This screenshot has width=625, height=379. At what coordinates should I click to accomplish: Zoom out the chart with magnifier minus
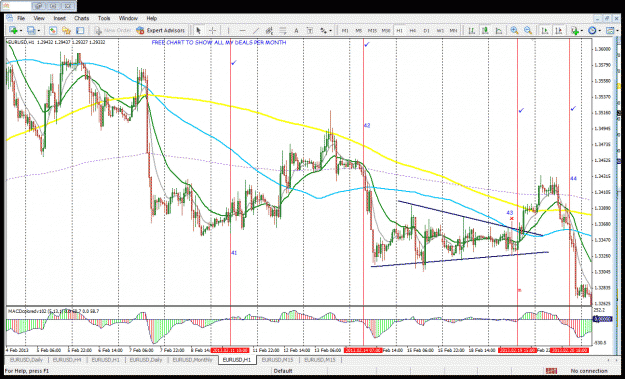tap(528, 30)
